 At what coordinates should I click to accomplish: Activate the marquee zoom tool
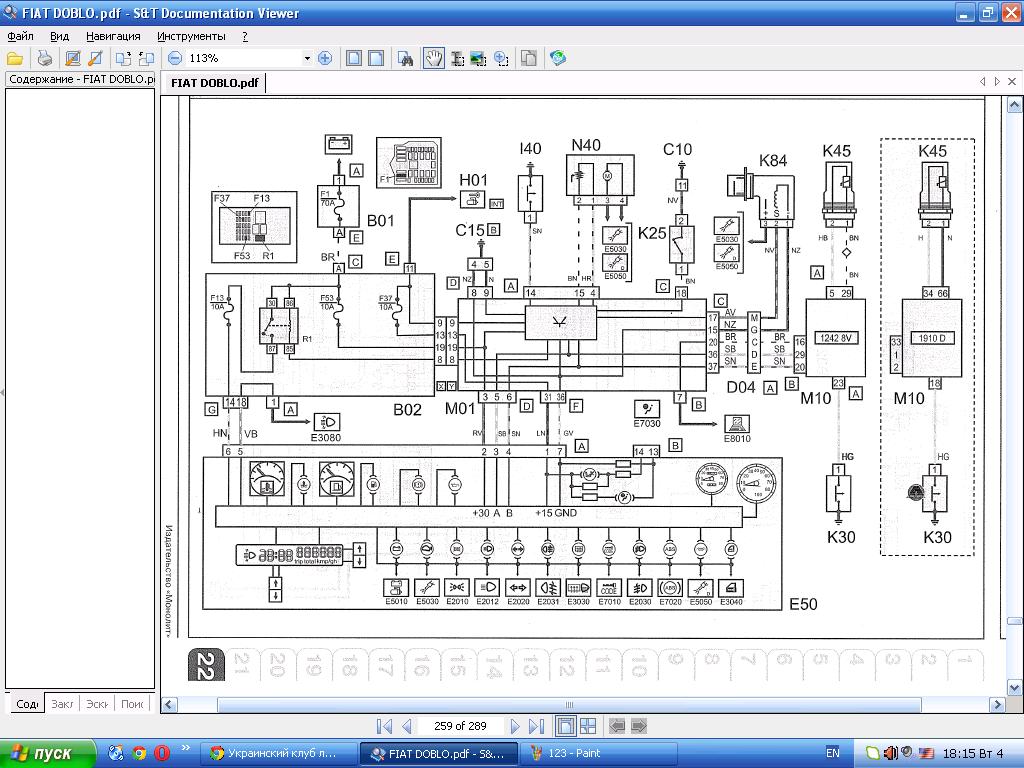(501, 59)
